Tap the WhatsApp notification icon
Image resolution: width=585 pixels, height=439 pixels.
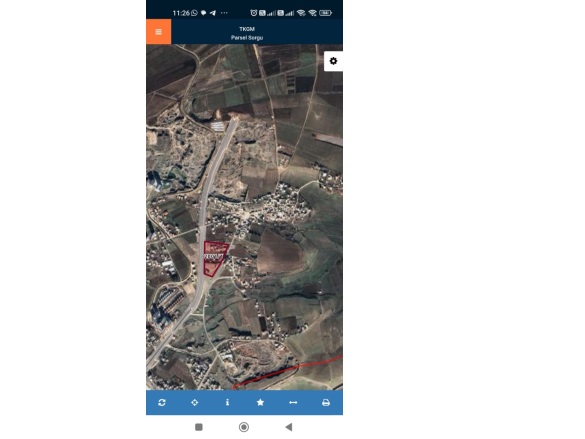tap(194, 13)
